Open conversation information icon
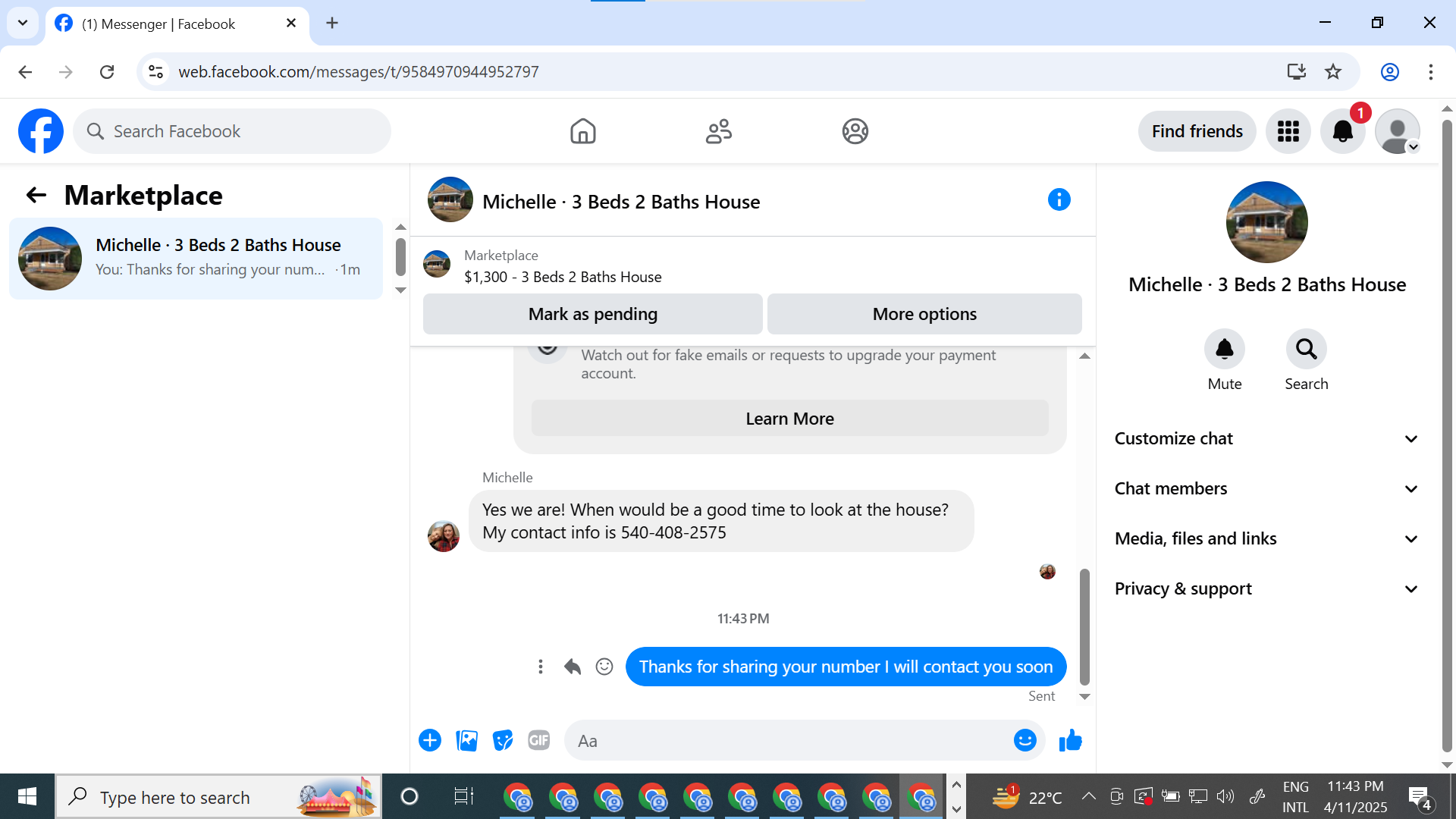 click(1059, 199)
